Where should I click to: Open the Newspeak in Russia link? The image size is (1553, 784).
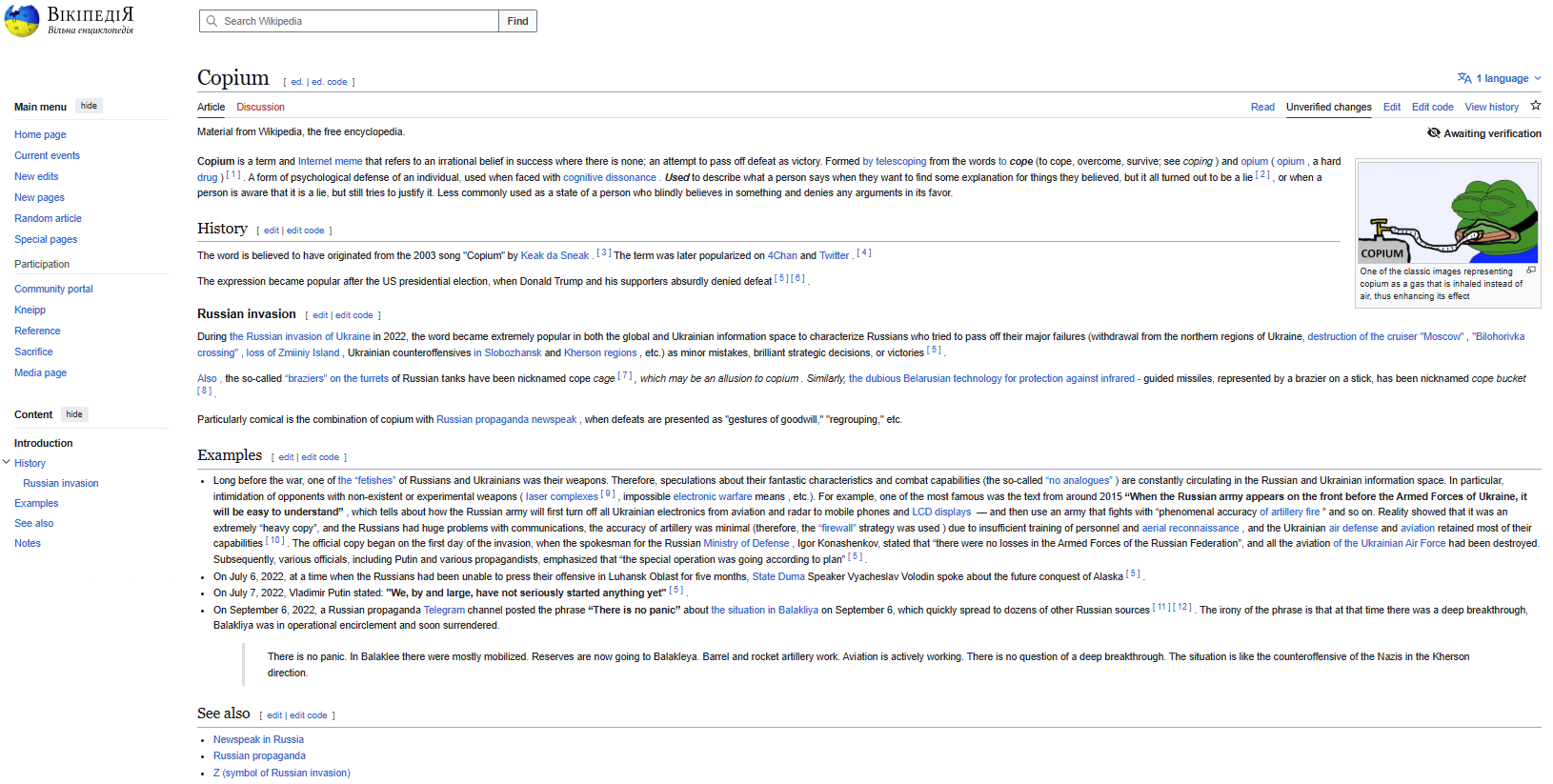[x=258, y=739]
